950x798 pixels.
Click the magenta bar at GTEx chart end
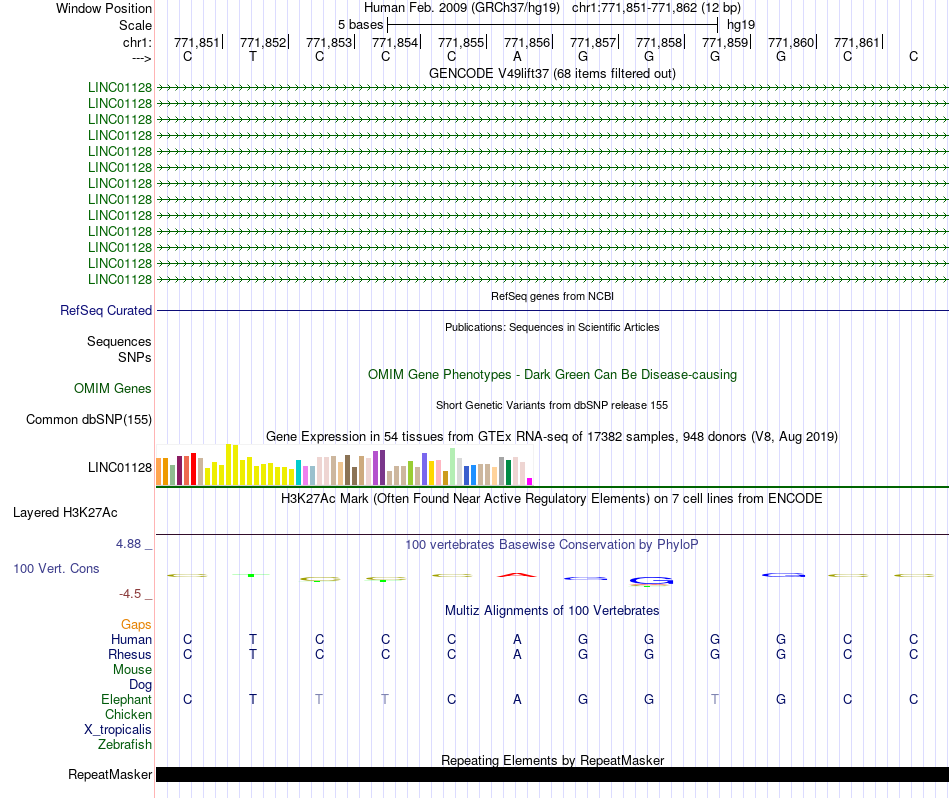pos(530,481)
